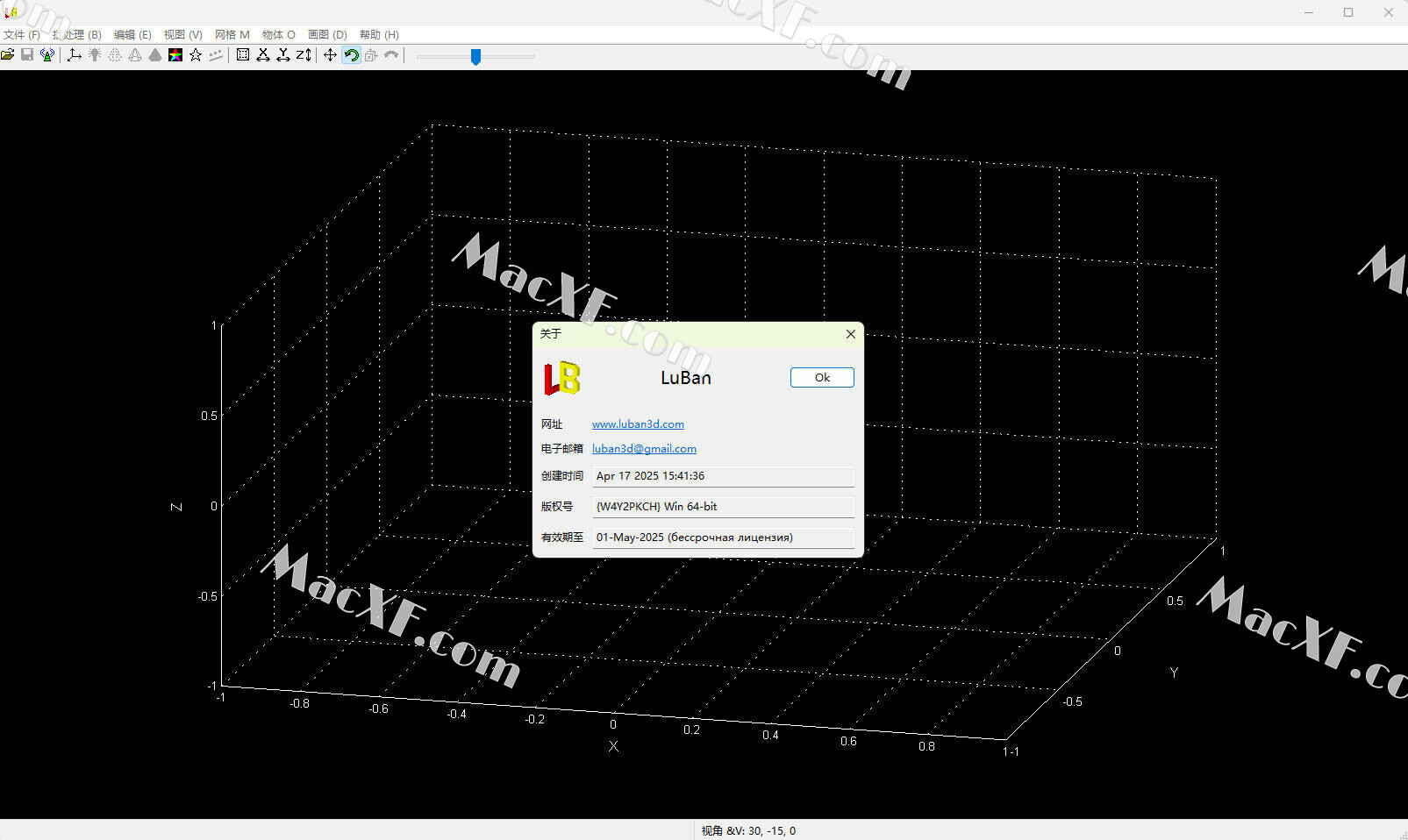
Task: Click the 版权号 label
Action: pyautogui.click(x=557, y=507)
